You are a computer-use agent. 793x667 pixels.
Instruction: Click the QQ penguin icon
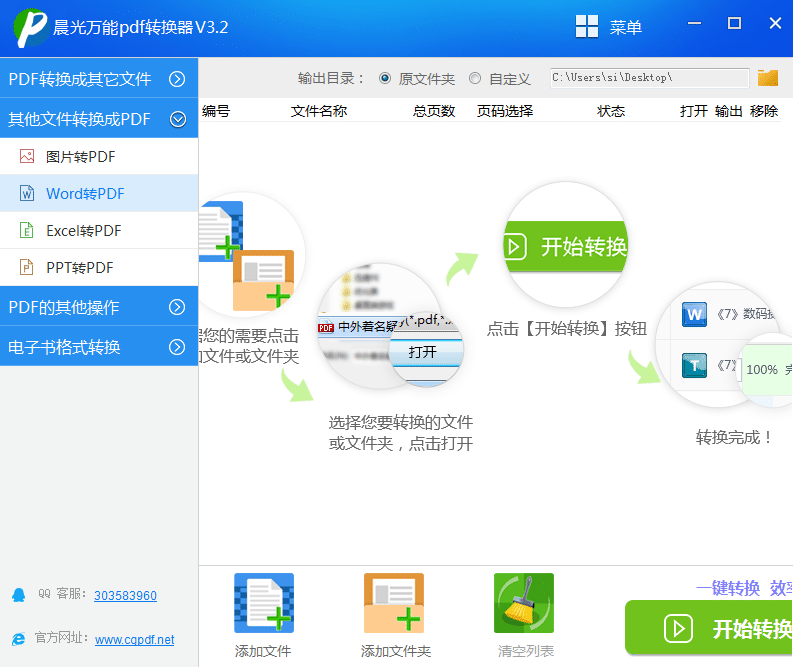(19, 595)
